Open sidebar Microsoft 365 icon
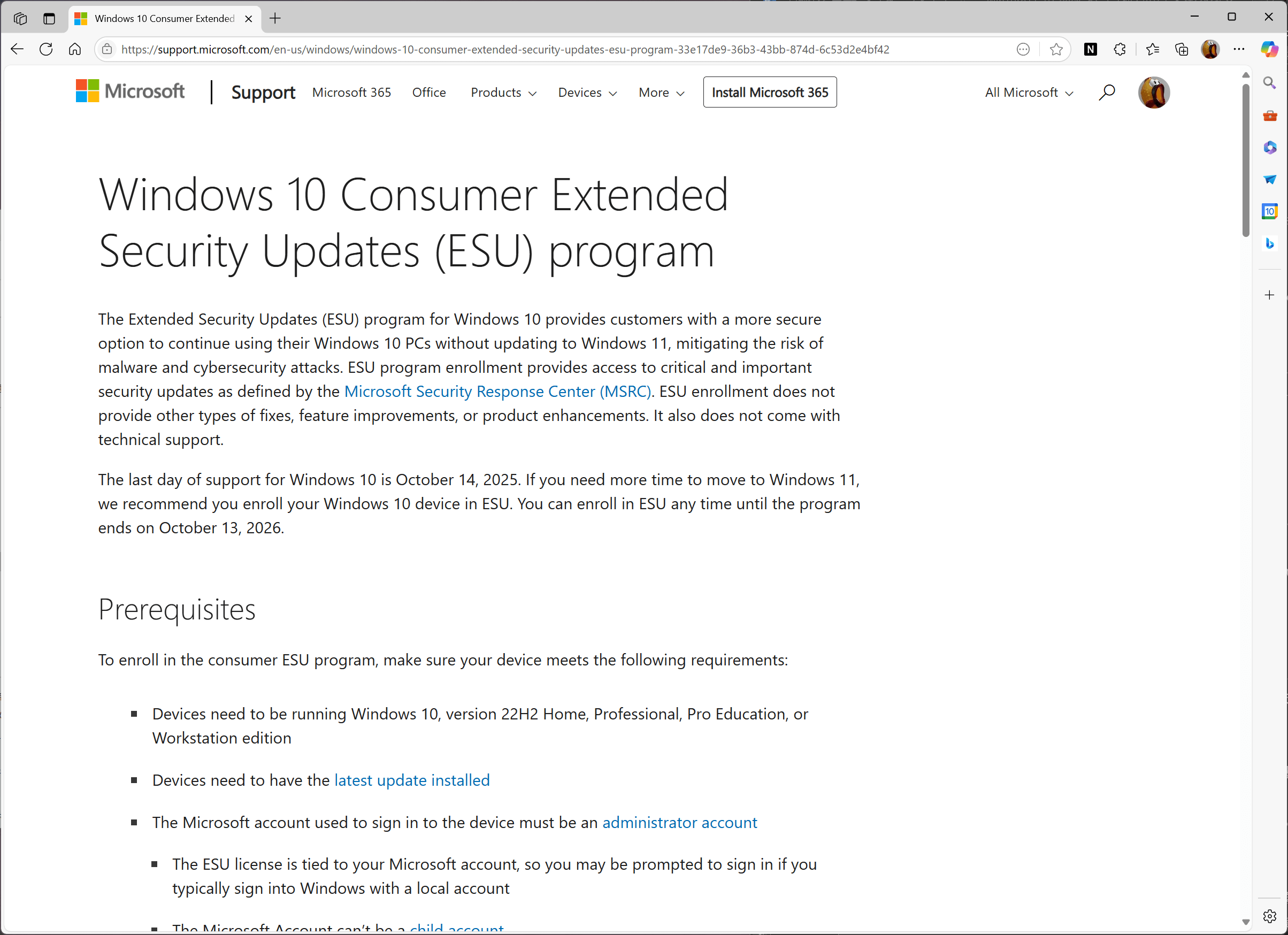Screen dimensions: 1288x935 pos(1269,148)
